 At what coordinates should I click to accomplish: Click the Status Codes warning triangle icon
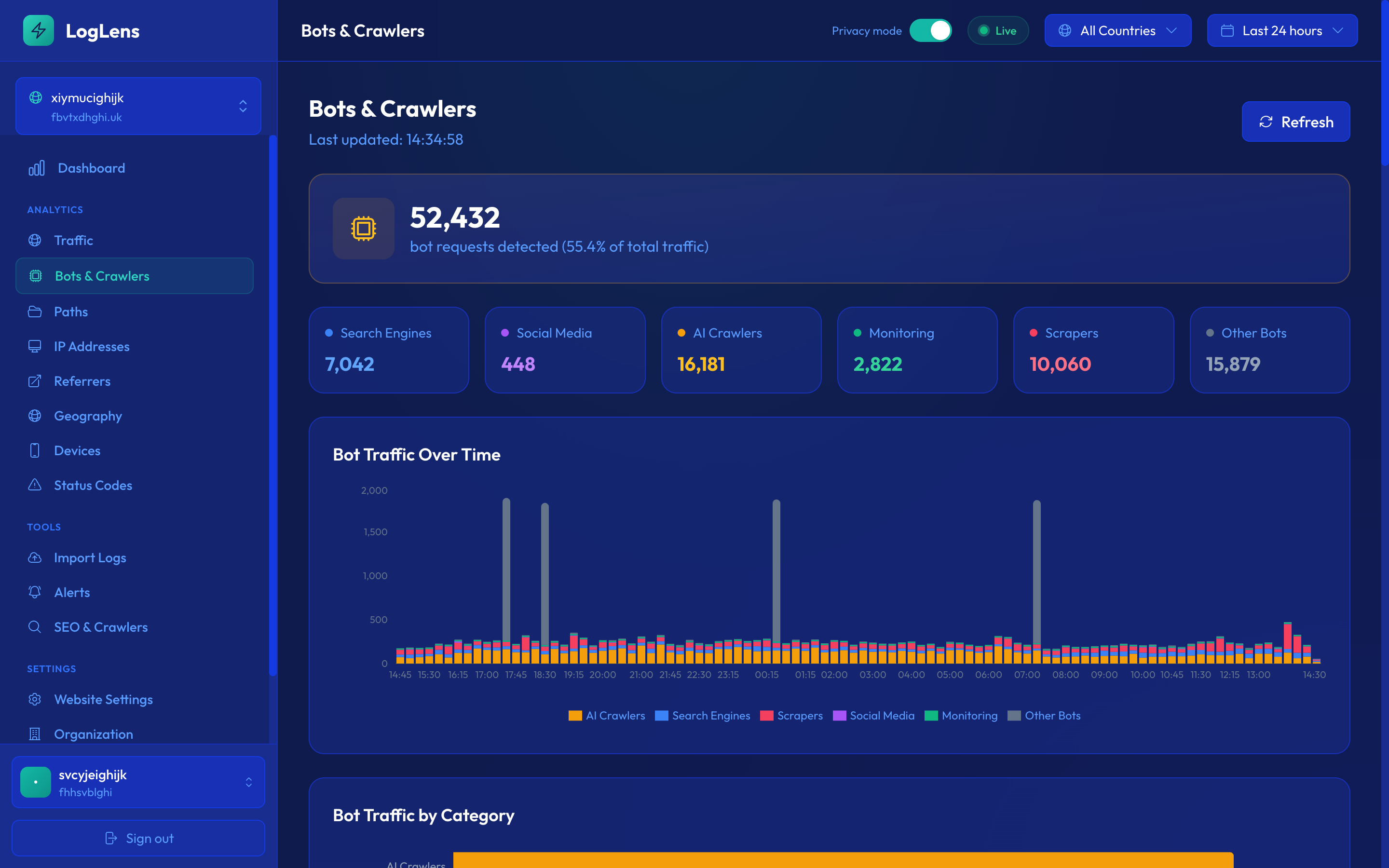[35, 485]
